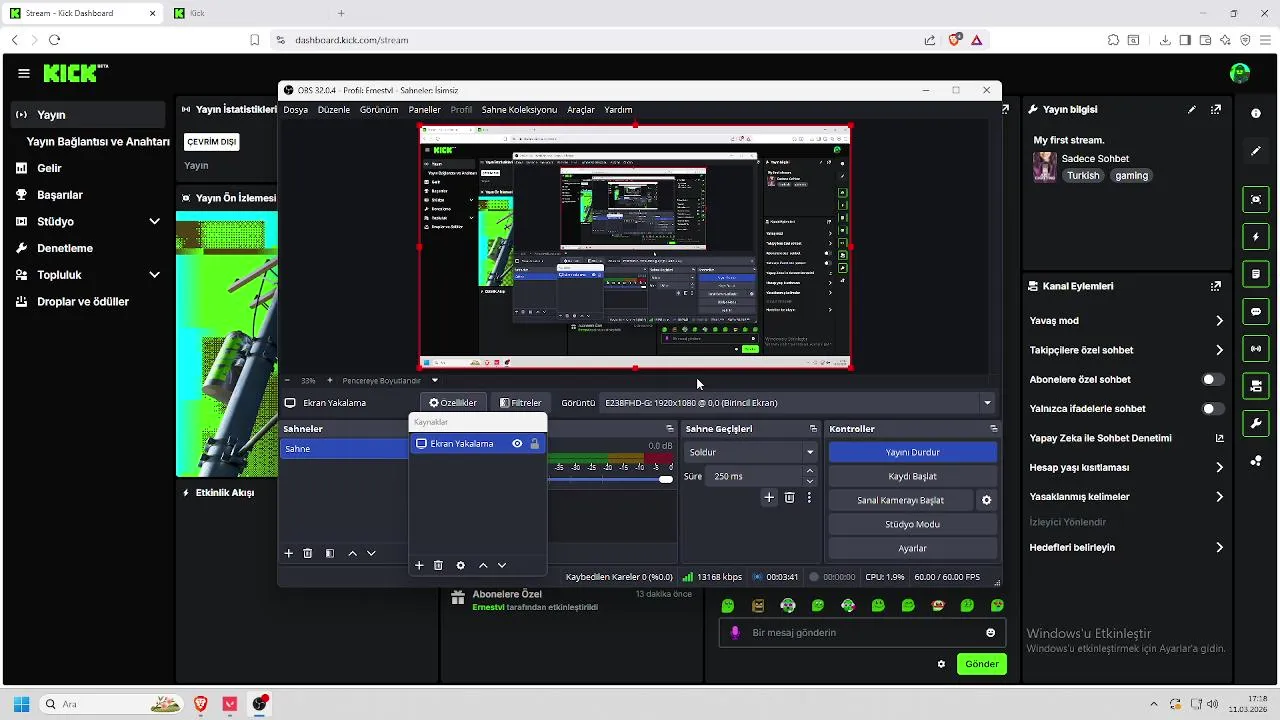This screenshot has height=720, width=1280.
Task: Hide Ekran Yakalama source with eye icon
Action: [x=517, y=444]
